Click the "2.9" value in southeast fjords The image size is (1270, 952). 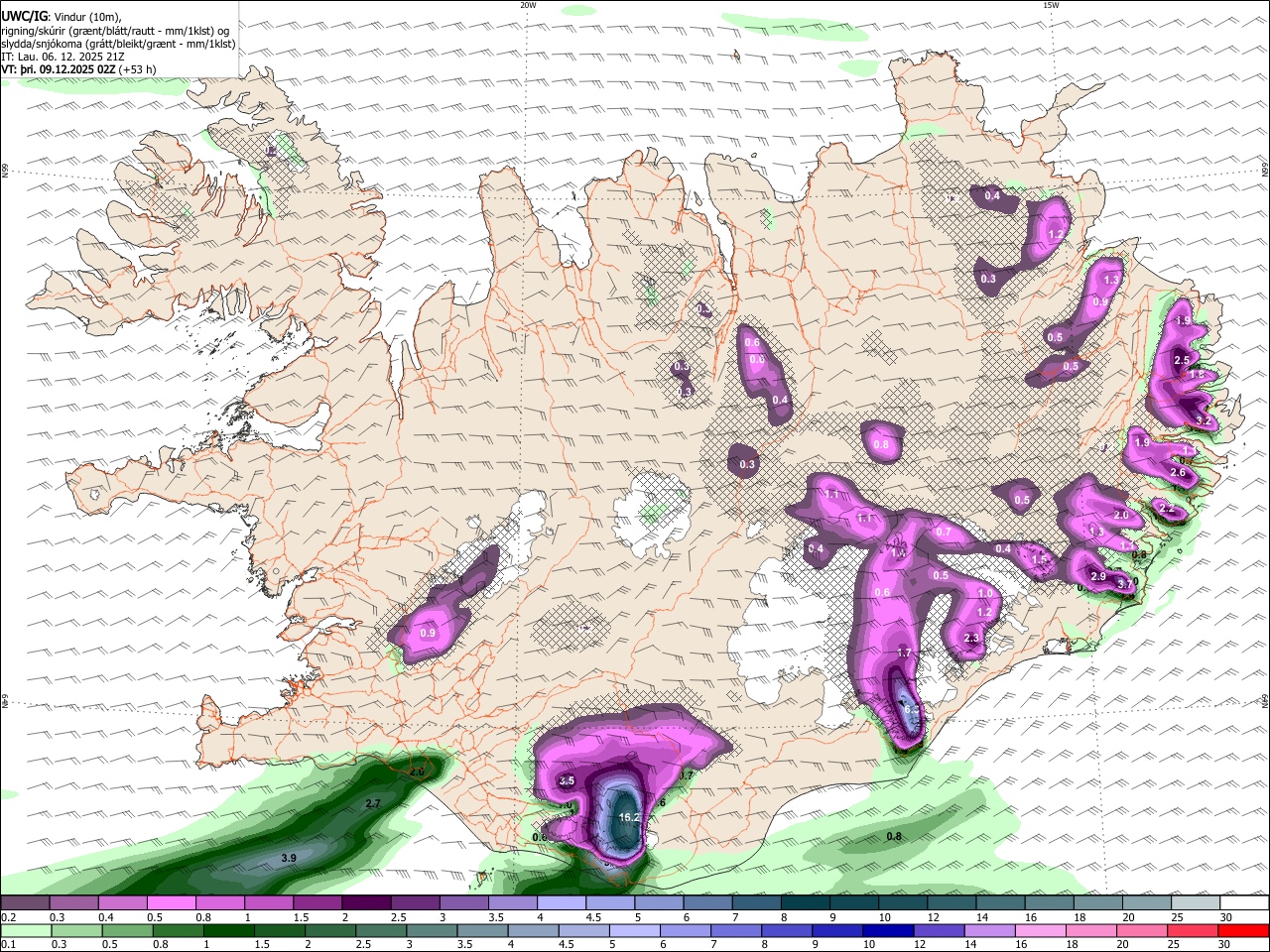(1098, 577)
